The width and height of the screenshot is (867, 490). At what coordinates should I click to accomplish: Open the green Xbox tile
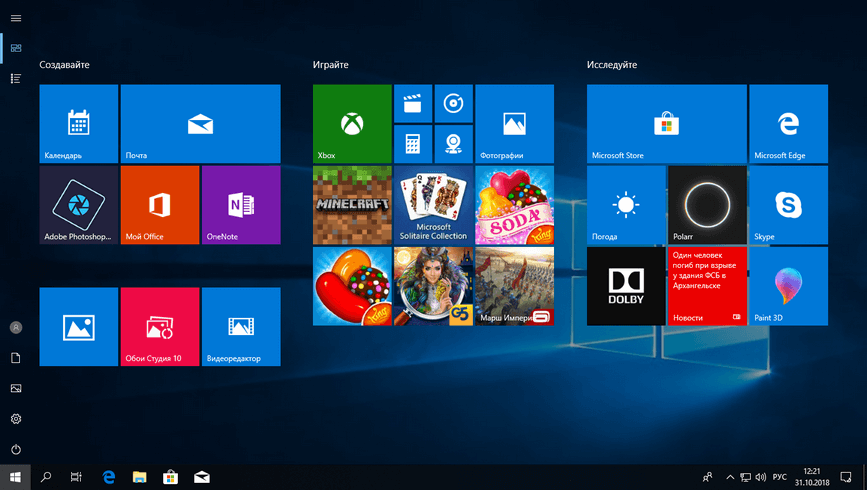352,123
